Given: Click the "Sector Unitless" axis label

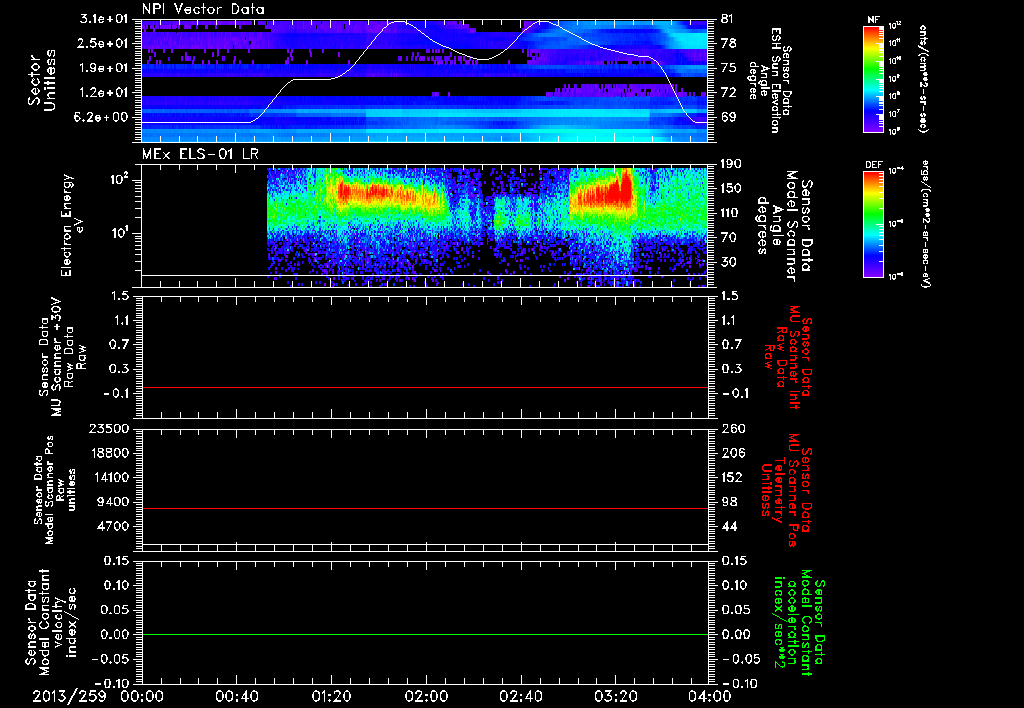Looking at the screenshot, I should tap(42, 80).
